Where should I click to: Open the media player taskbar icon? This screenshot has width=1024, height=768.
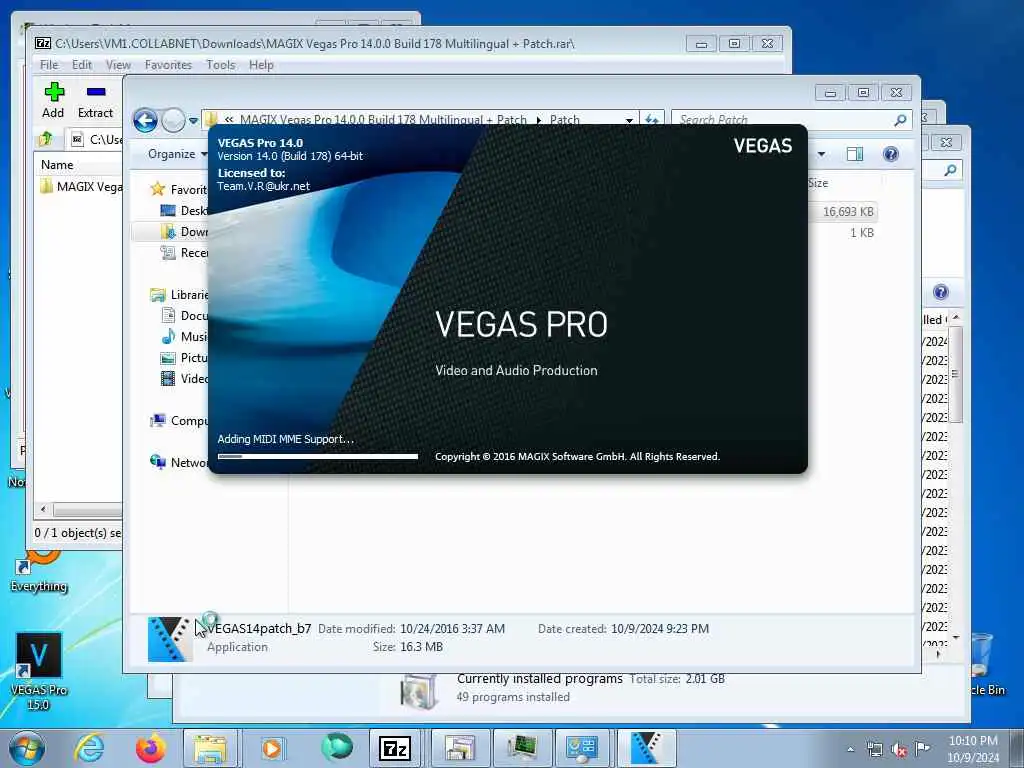tap(272, 748)
